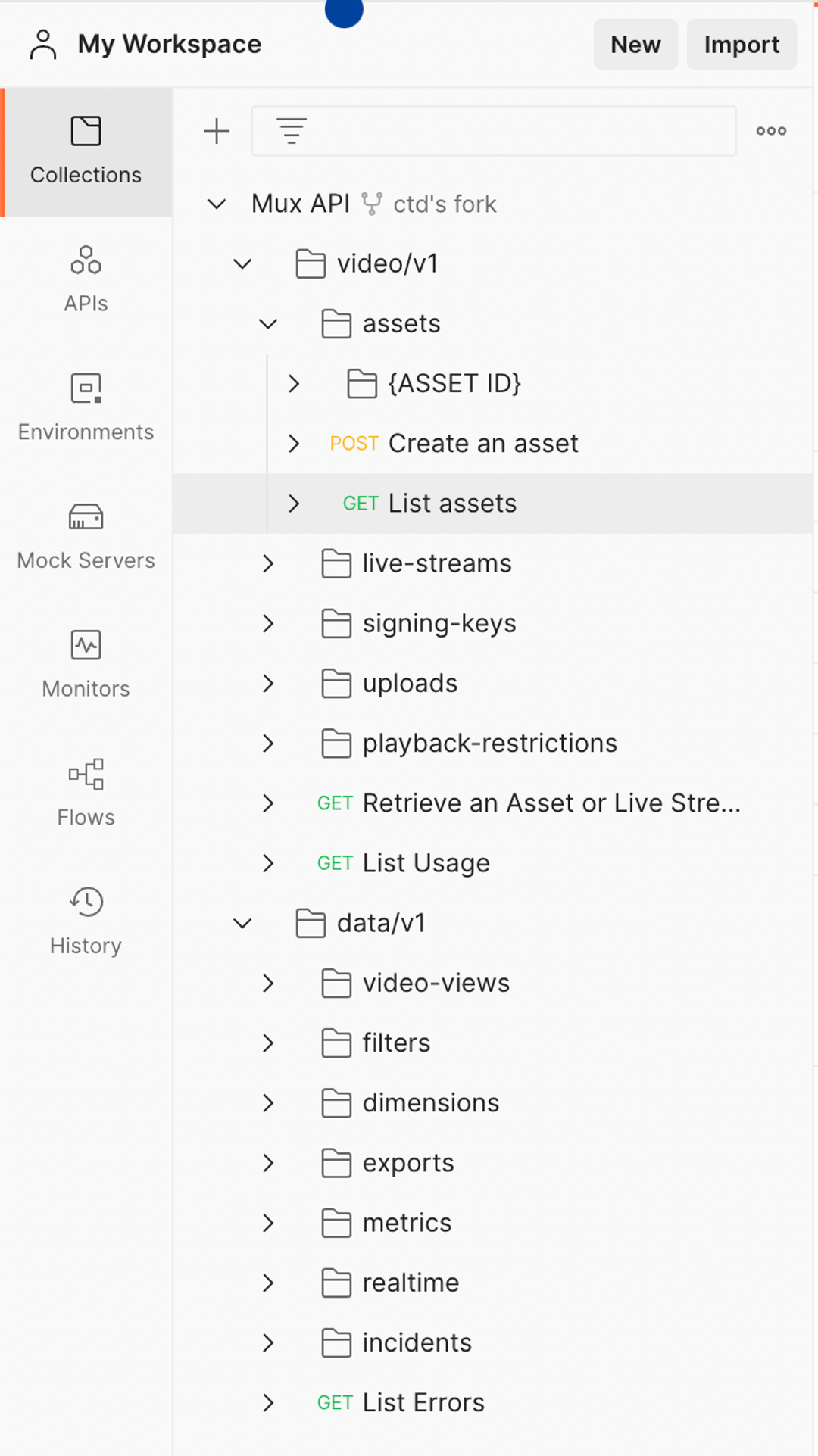
Task: Select the Flows sidebar icon
Action: pyautogui.click(x=86, y=791)
